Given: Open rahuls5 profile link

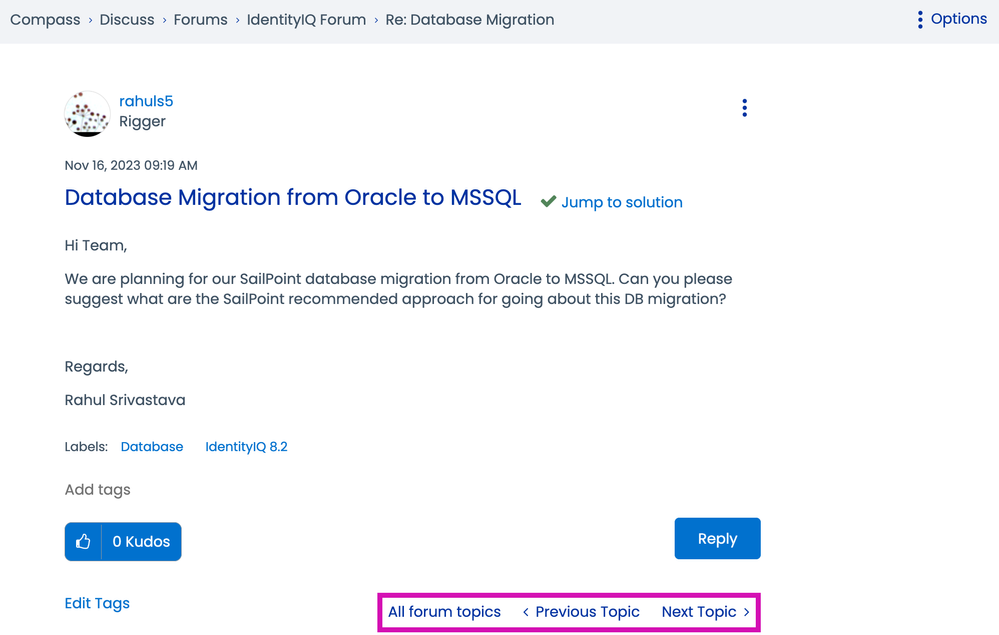Looking at the screenshot, I should click(x=146, y=101).
